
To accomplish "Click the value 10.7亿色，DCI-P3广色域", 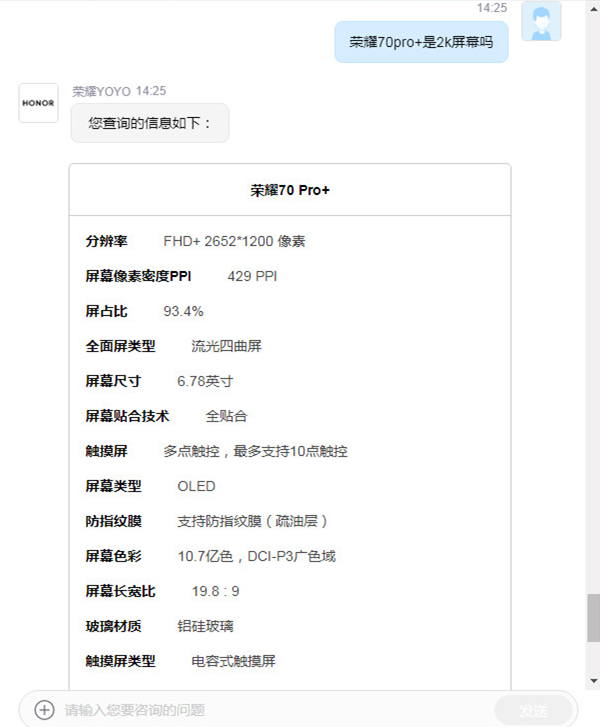I will [x=257, y=556].
